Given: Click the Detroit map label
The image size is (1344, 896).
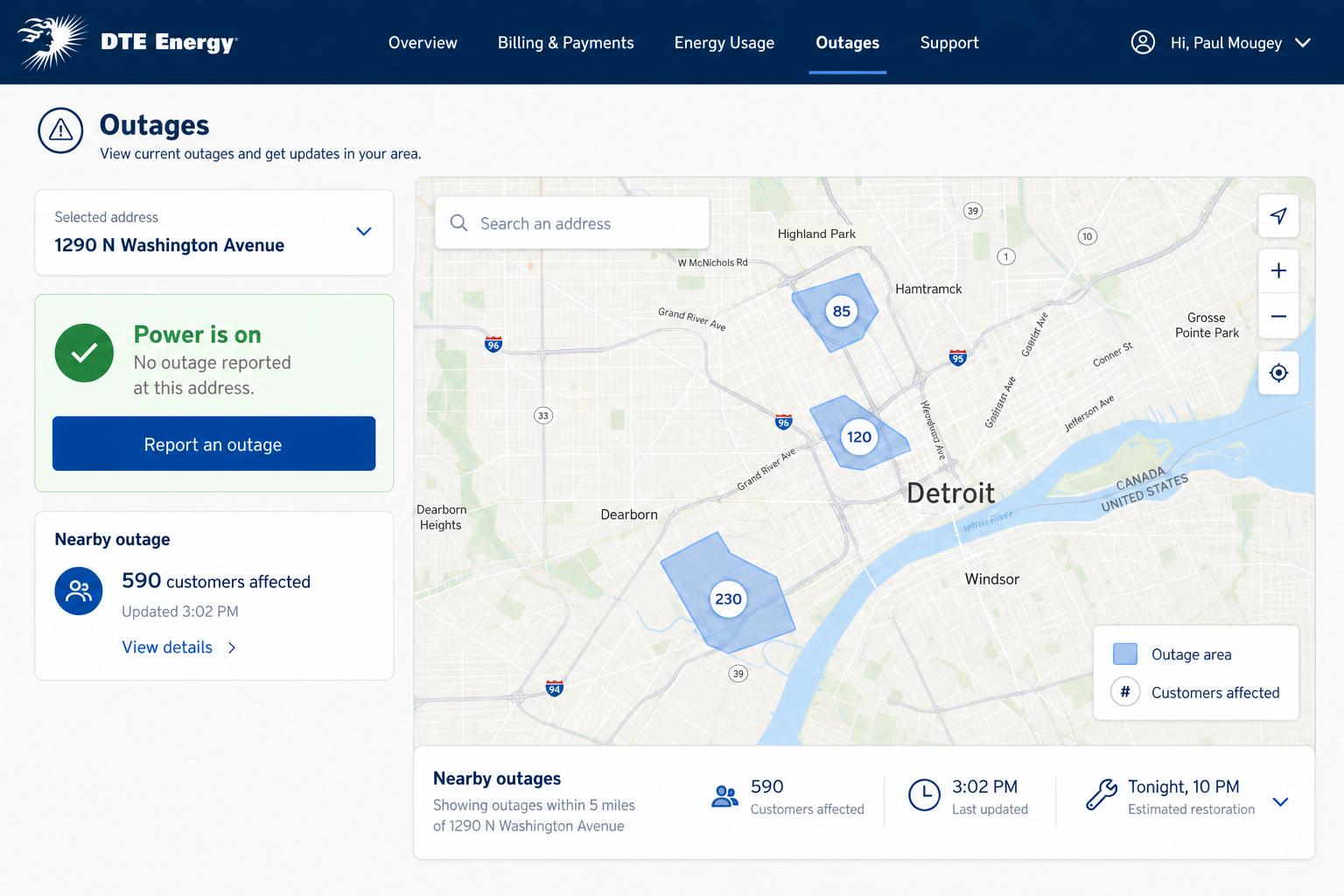Looking at the screenshot, I should (950, 493).
